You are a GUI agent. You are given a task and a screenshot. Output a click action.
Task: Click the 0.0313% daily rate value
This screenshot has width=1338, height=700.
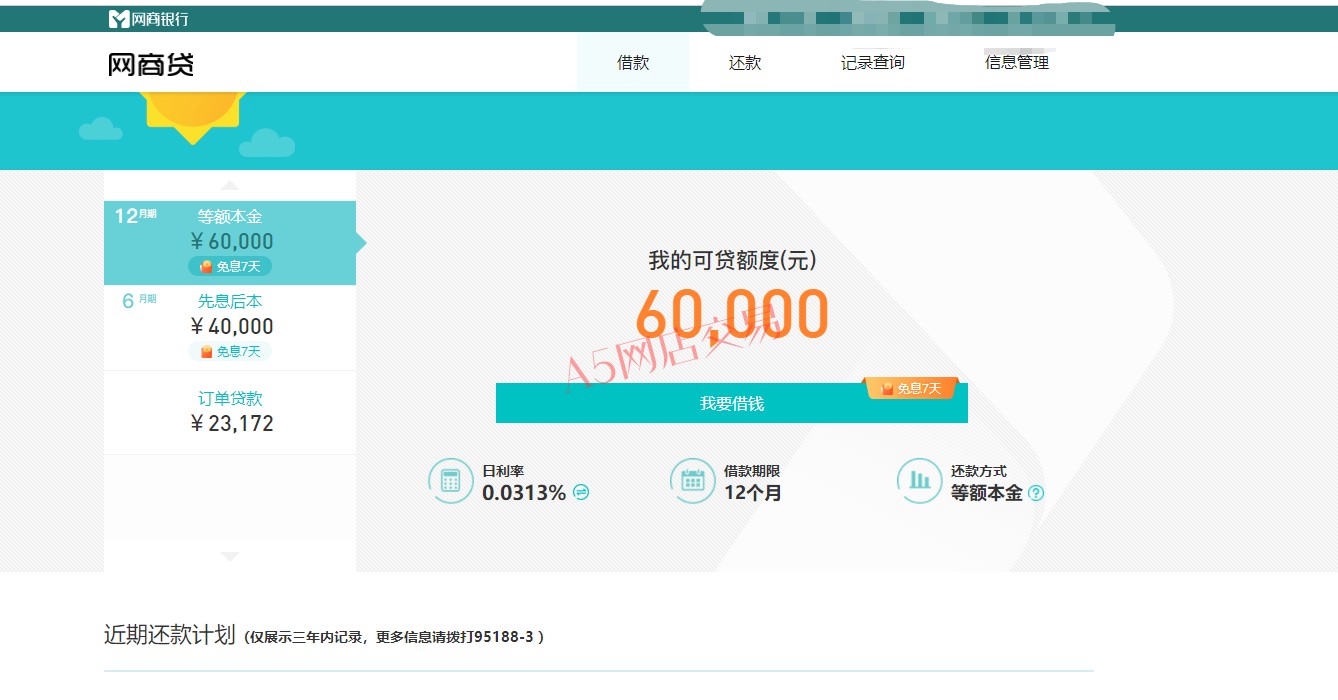click(524, 492)
